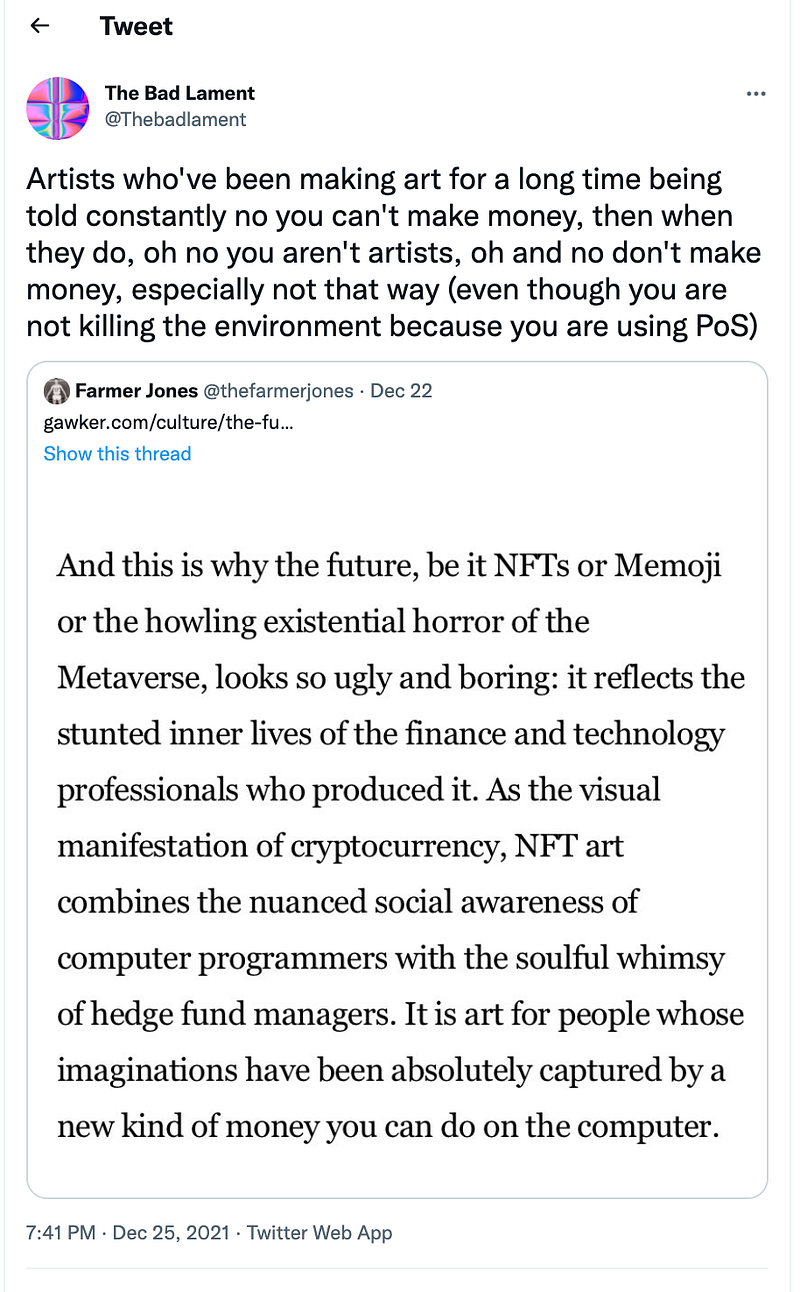Click Farmer Jones's small avatar icon
Viewport: 800px width, 1292px height.
pyautogui.click(x=56, y=390)
